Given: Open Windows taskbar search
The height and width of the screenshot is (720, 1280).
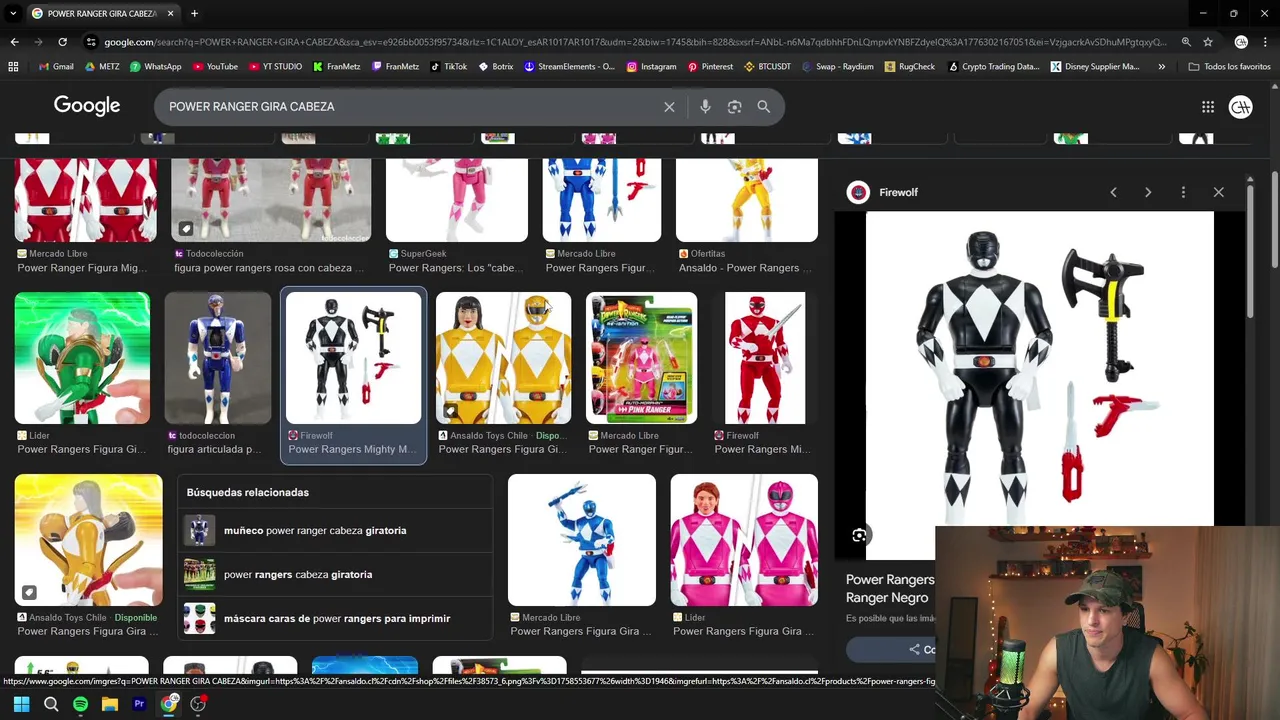Looking at the screenshot, I should point(51,704).
